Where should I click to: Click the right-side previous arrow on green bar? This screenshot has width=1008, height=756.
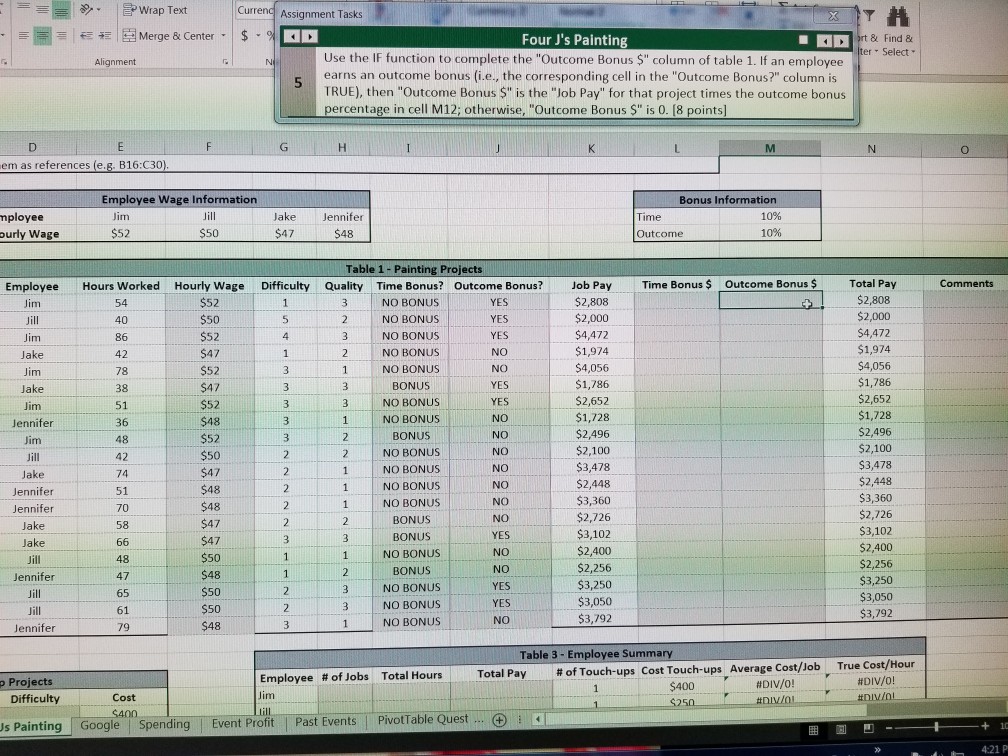click(825, 42)
